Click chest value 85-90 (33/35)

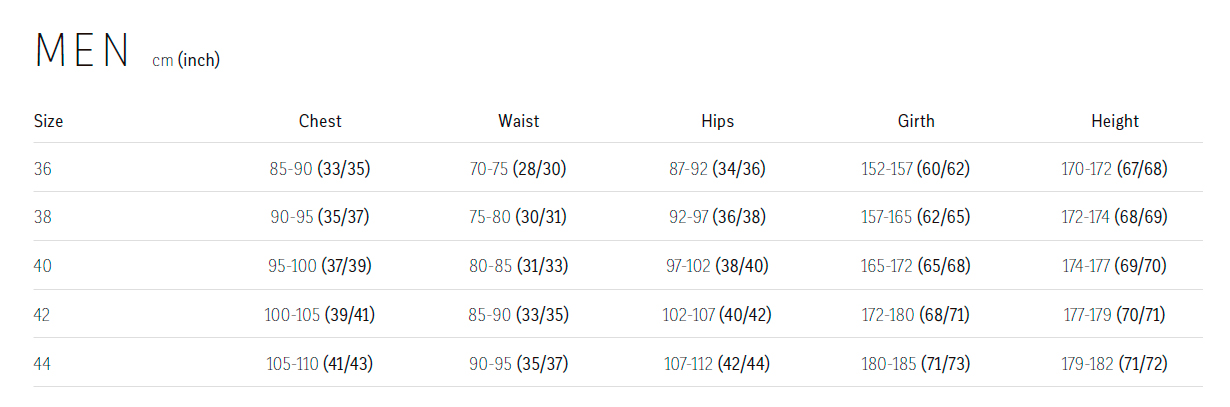click(320, 169)
